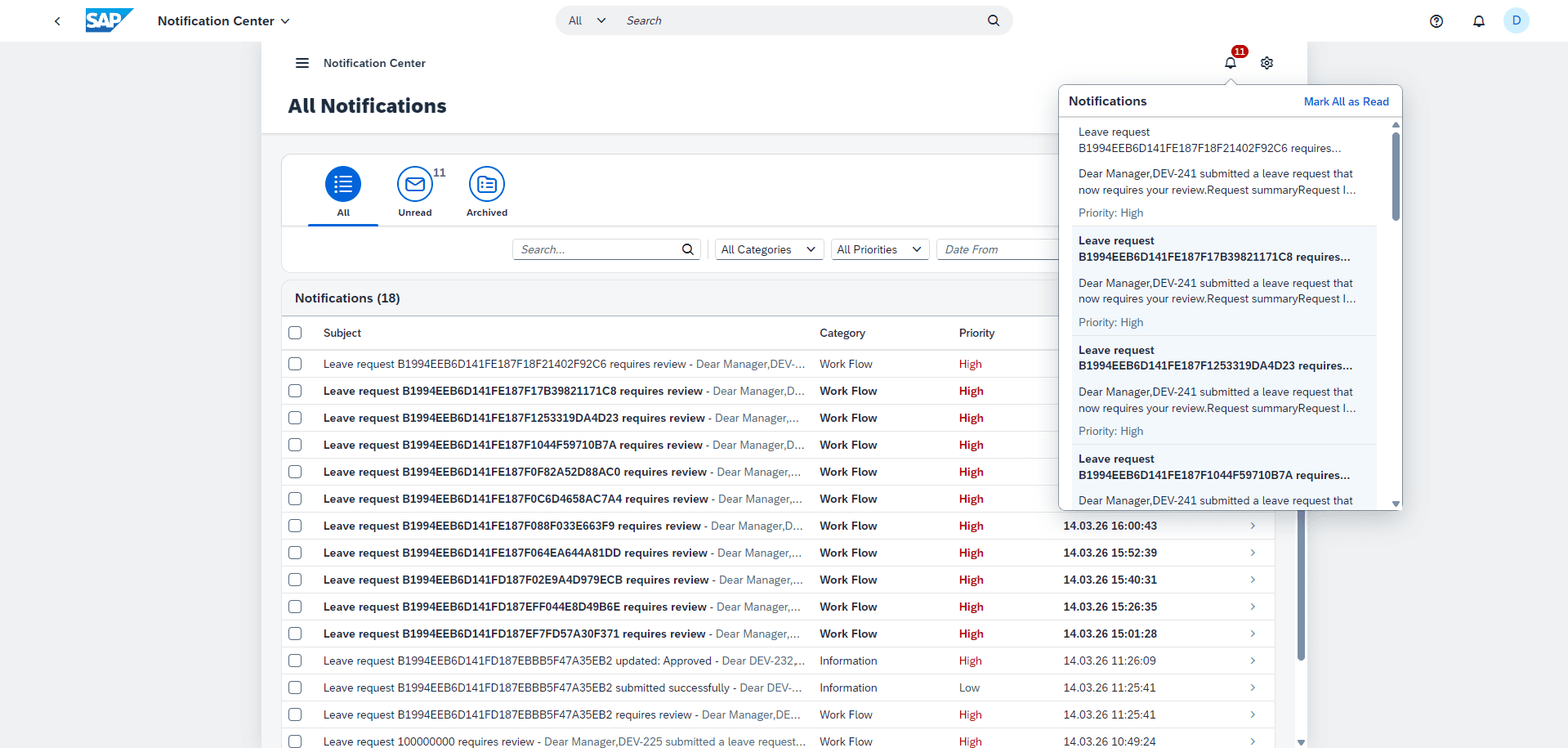The image size is (1568, 748).
Task: Open the All Priorities dropdown
Action: coord(880,249)
